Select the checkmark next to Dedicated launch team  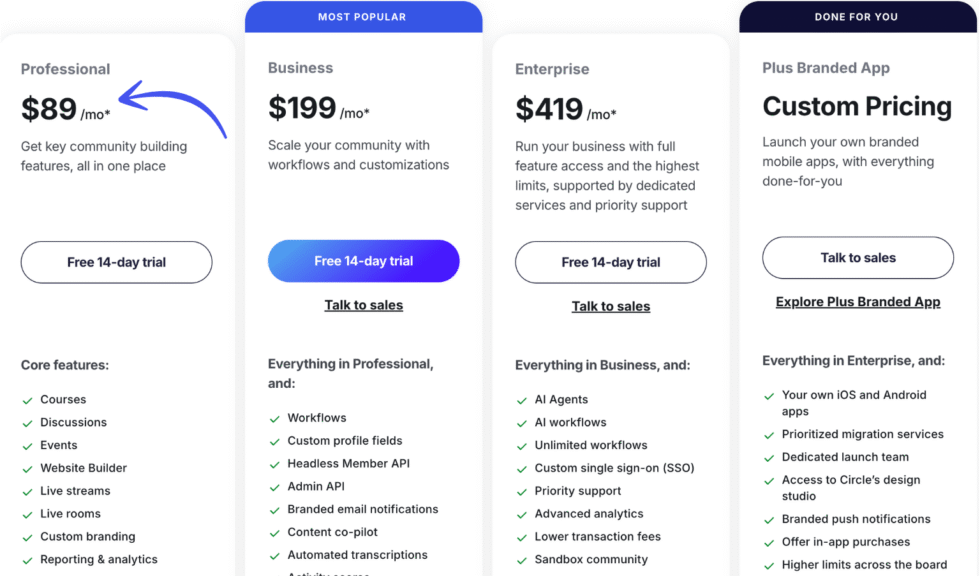769,457
